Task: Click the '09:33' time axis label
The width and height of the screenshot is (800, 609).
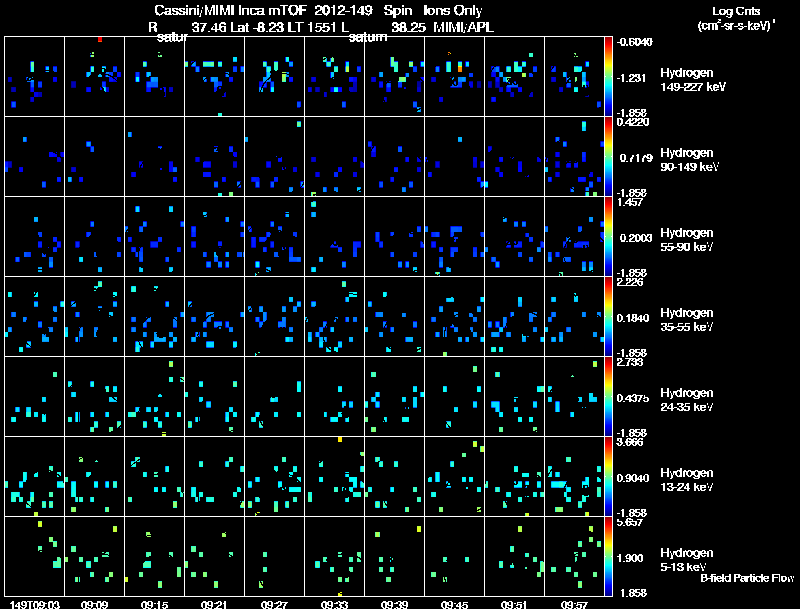Action: (334, 604)
